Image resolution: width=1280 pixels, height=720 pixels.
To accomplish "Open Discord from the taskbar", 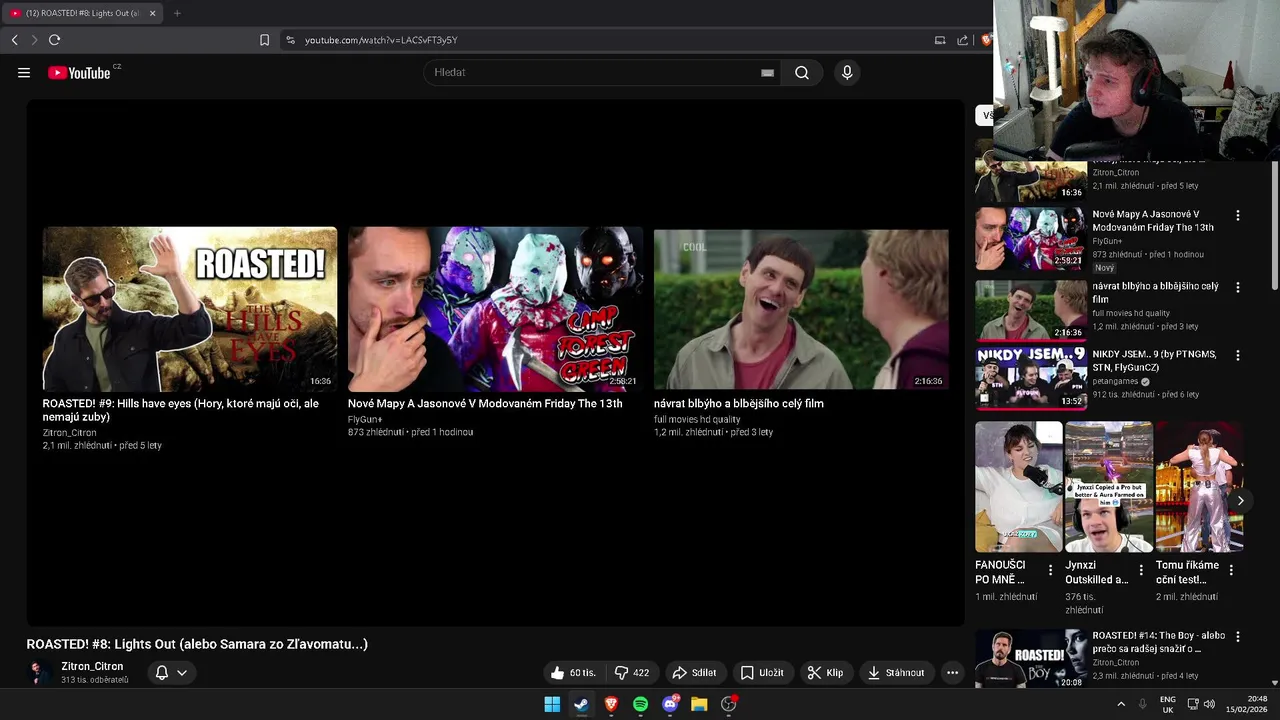I will [670, 704].
